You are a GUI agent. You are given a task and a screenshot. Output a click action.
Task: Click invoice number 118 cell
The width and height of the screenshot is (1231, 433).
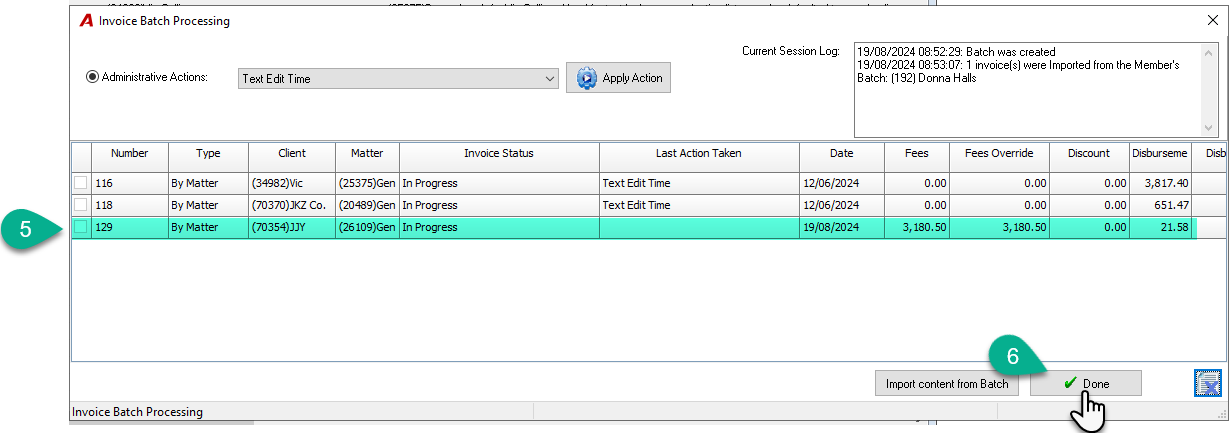(x=130, y=205)
